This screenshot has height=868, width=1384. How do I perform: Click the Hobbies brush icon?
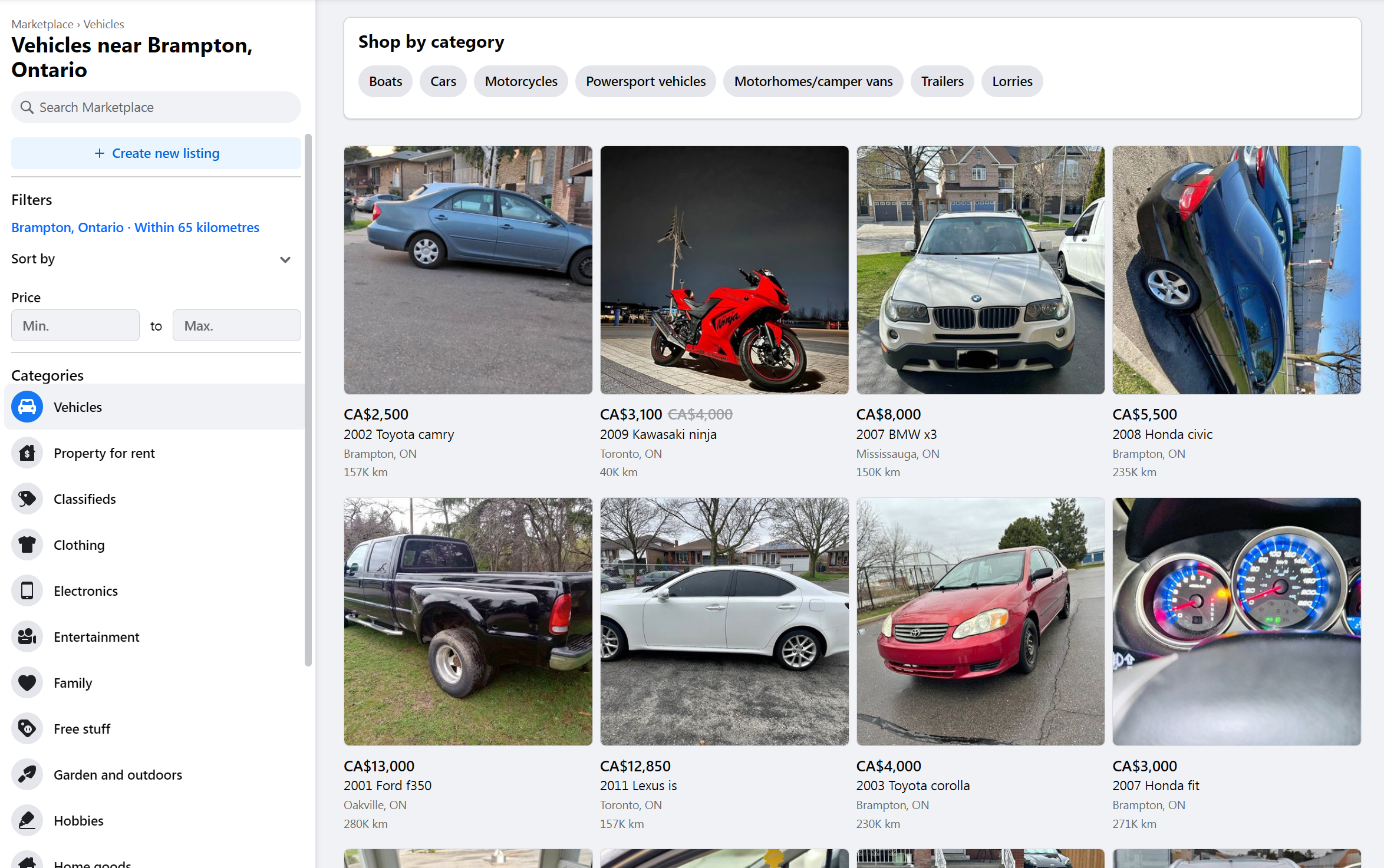tap(27, 820)
